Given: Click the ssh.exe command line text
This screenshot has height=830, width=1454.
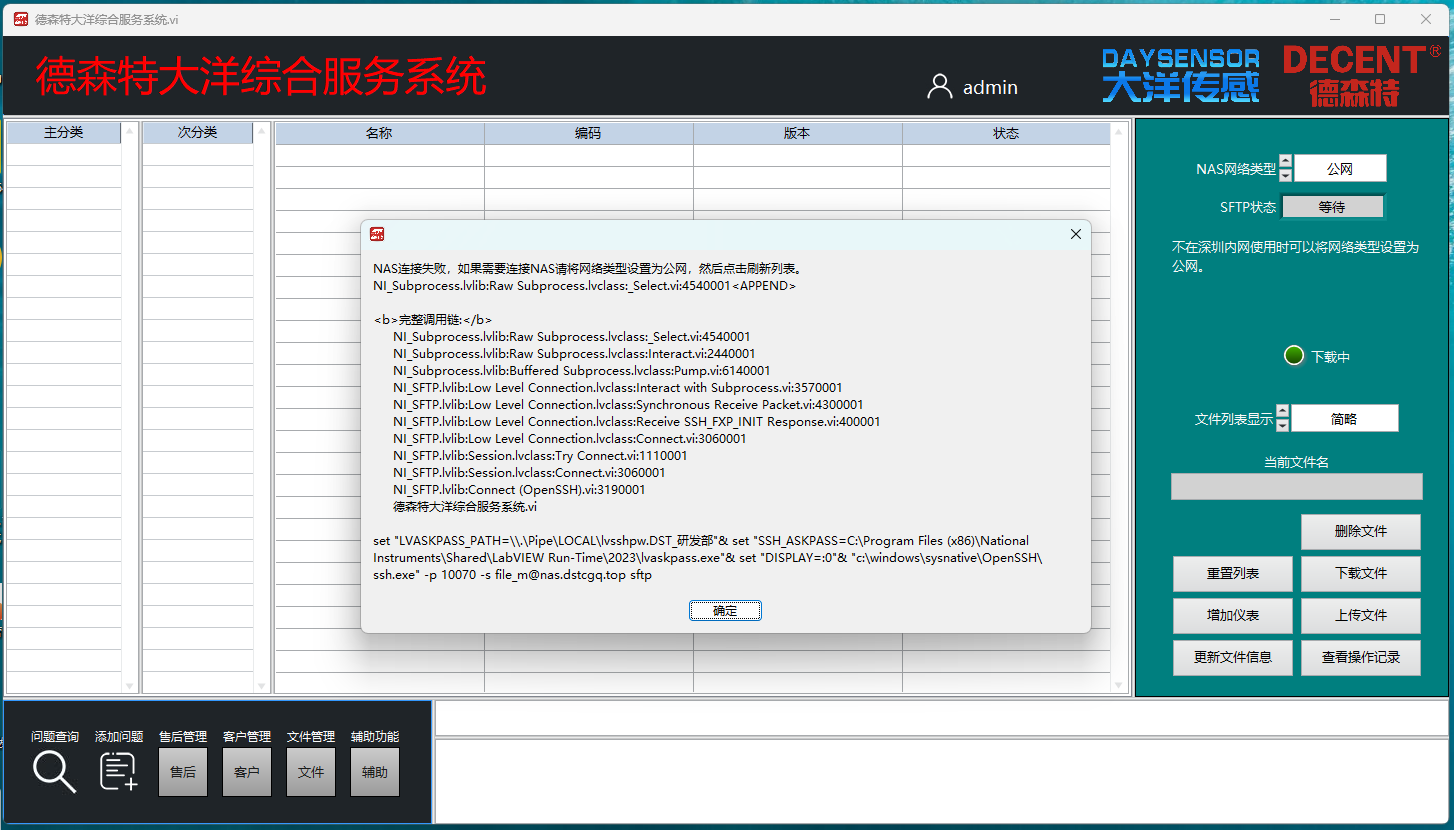Looking at the screenshot, I should 708,558.
